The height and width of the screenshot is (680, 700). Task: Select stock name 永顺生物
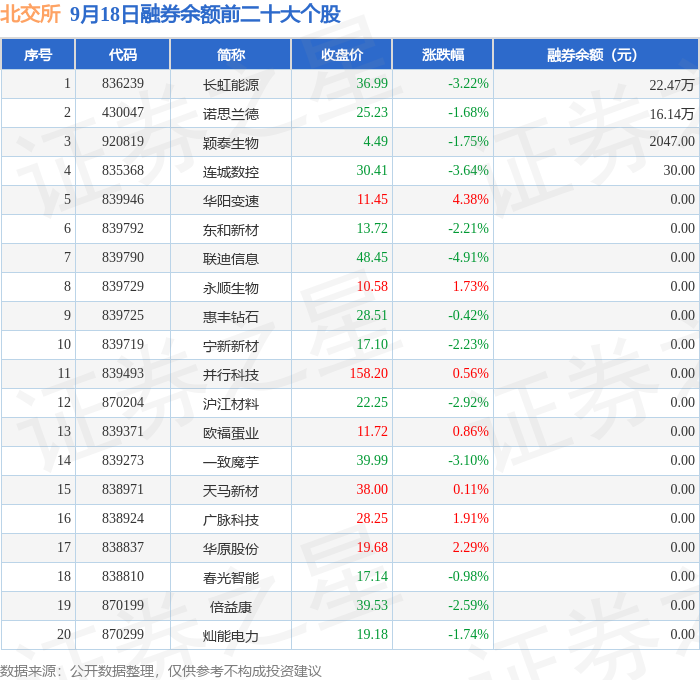(x=231, y=288)
